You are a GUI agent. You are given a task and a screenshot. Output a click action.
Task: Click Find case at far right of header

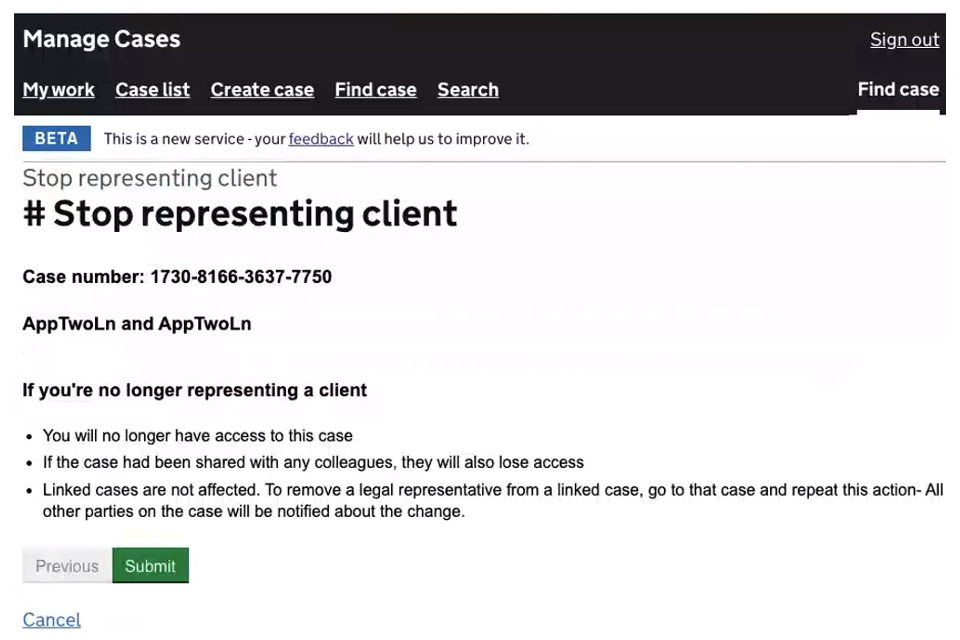[897, 90]
